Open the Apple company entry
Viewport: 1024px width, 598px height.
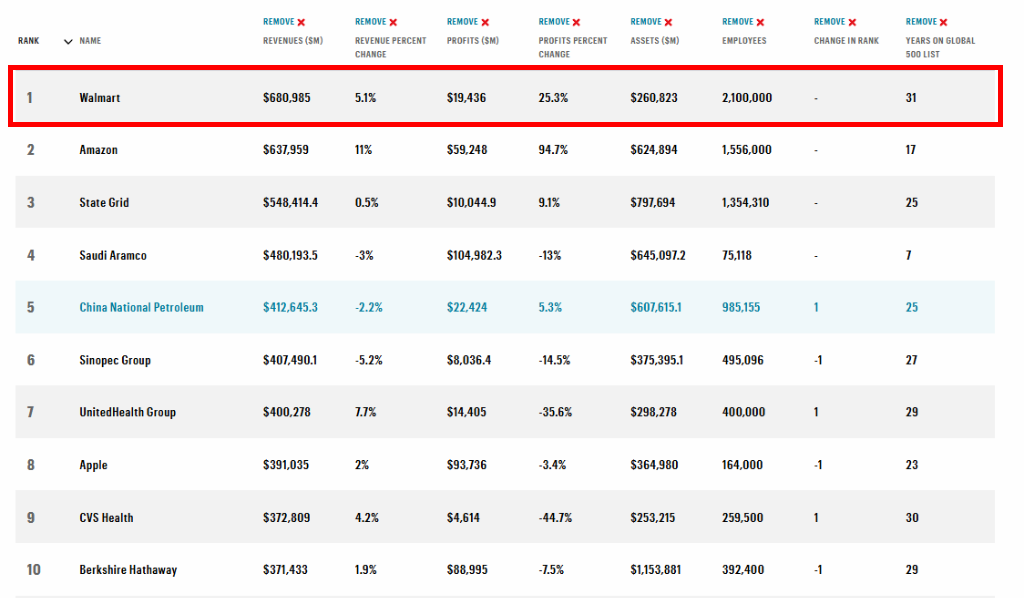[93, 465]
